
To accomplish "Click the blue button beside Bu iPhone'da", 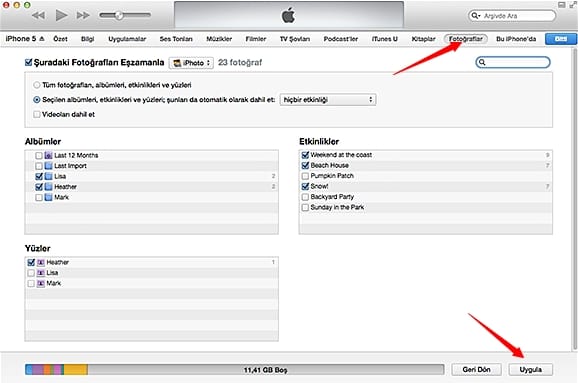I will [x=561, y=39].
